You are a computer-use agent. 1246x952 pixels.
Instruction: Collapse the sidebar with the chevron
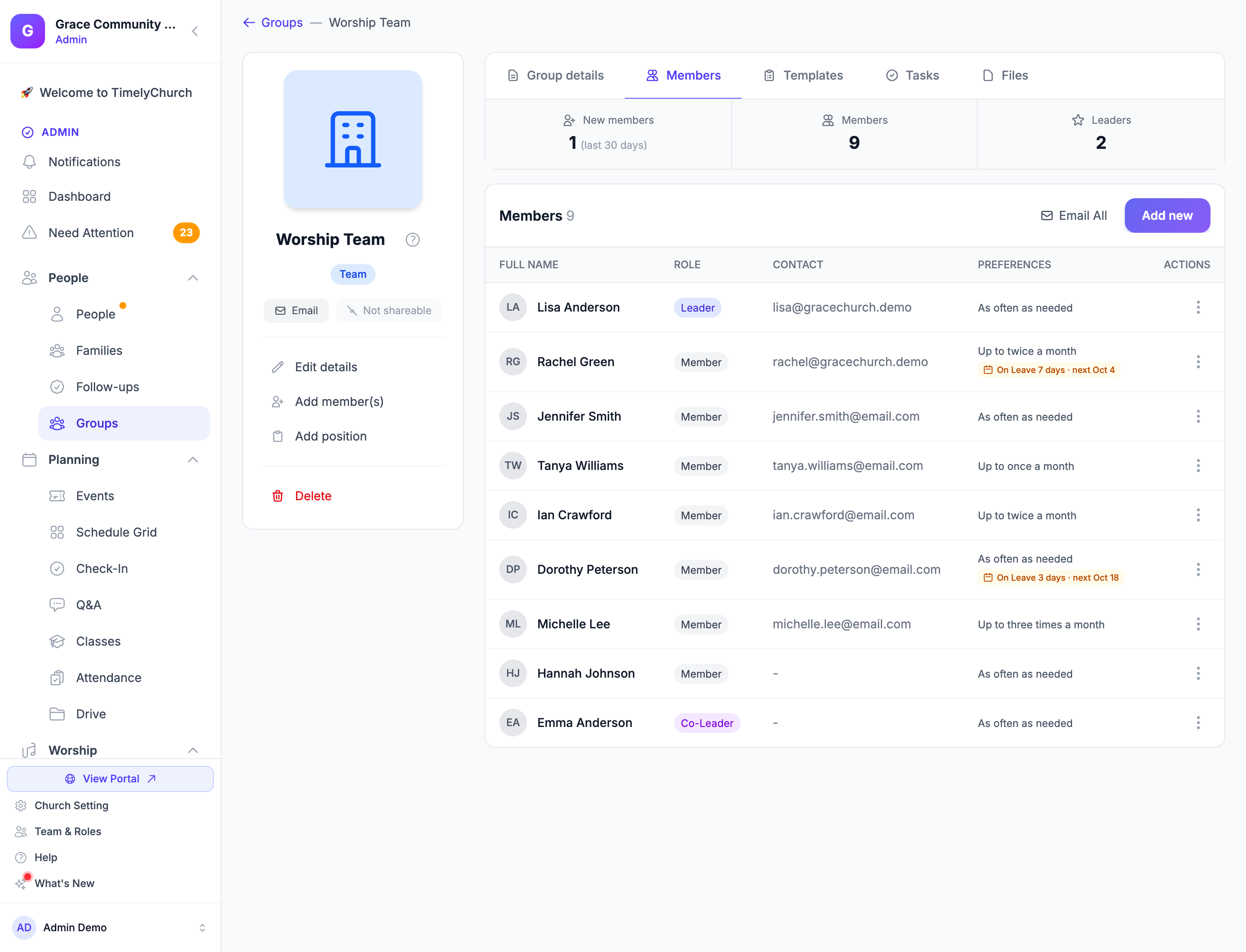tap(195, 31)
